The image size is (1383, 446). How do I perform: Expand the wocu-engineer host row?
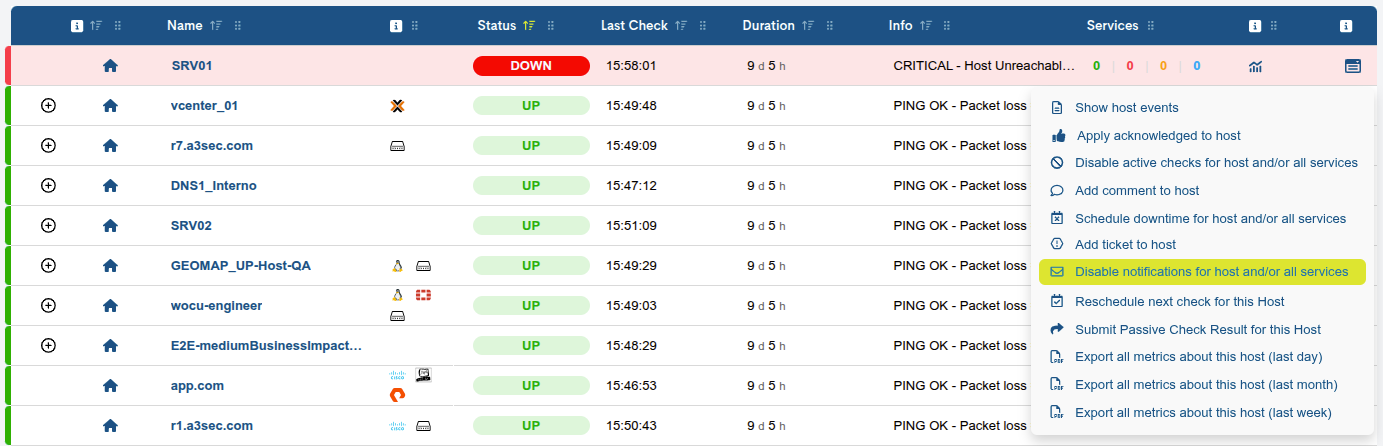click(x=48, y=306)
